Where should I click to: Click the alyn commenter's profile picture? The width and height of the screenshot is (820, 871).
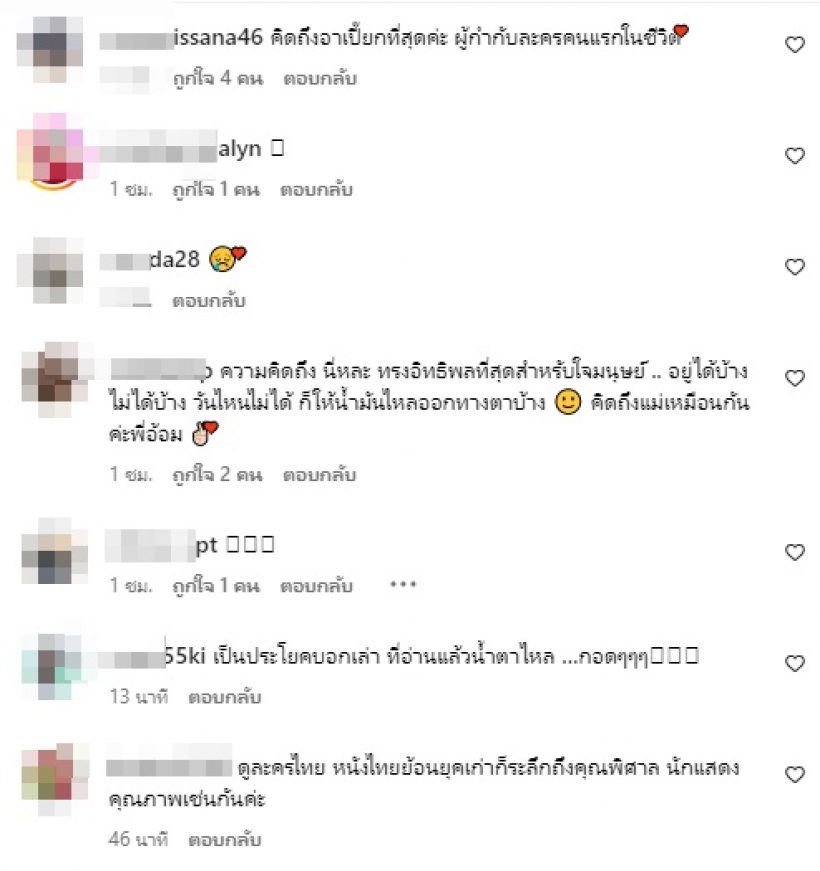[51, 152]
